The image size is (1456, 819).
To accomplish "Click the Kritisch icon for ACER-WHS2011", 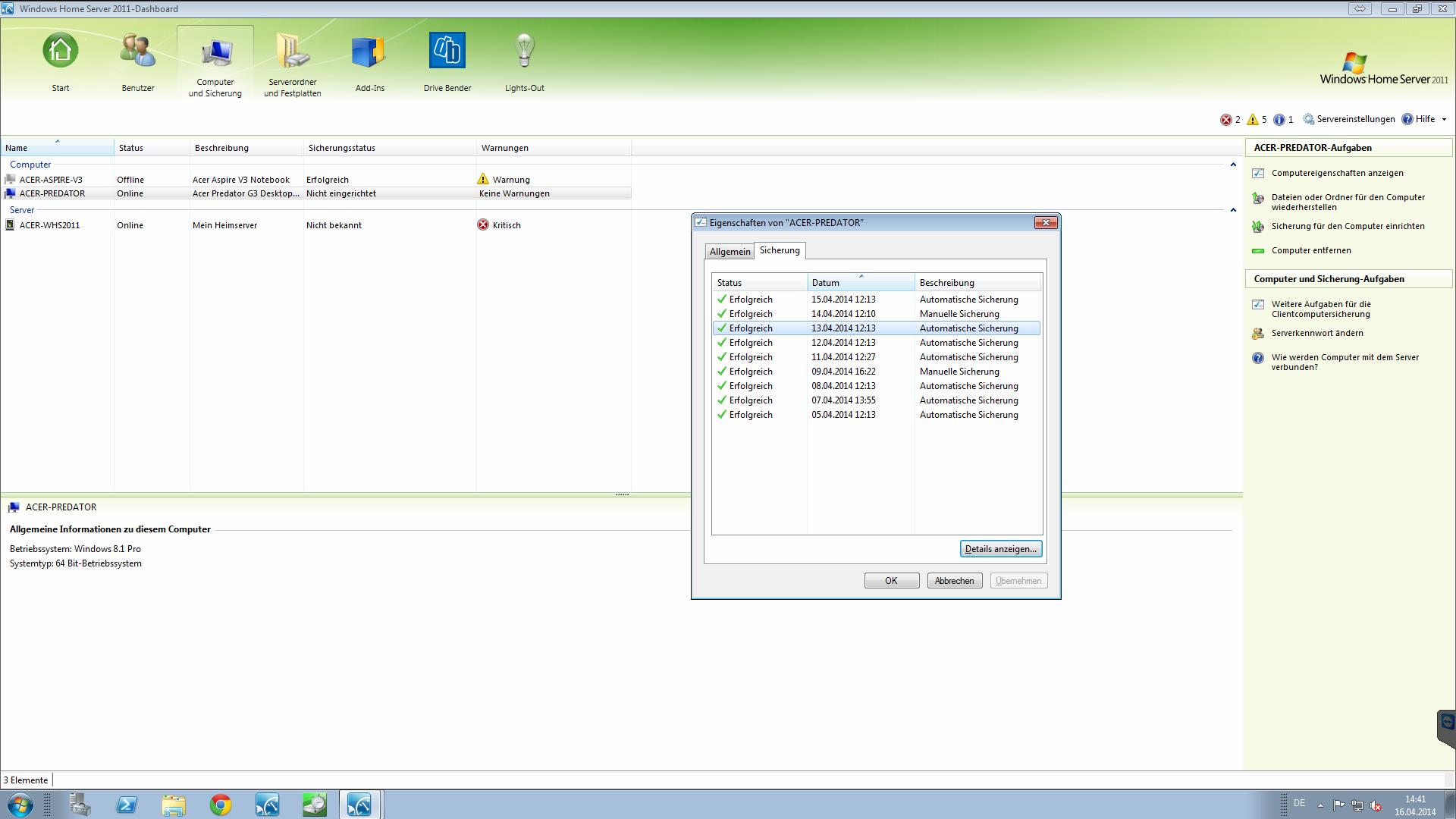I will 483,224.
